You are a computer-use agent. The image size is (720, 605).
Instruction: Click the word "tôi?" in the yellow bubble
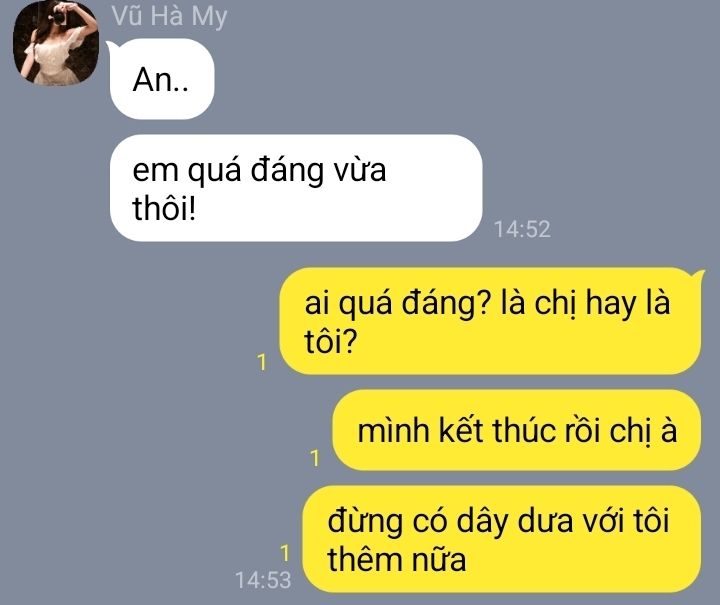point(330,342)
